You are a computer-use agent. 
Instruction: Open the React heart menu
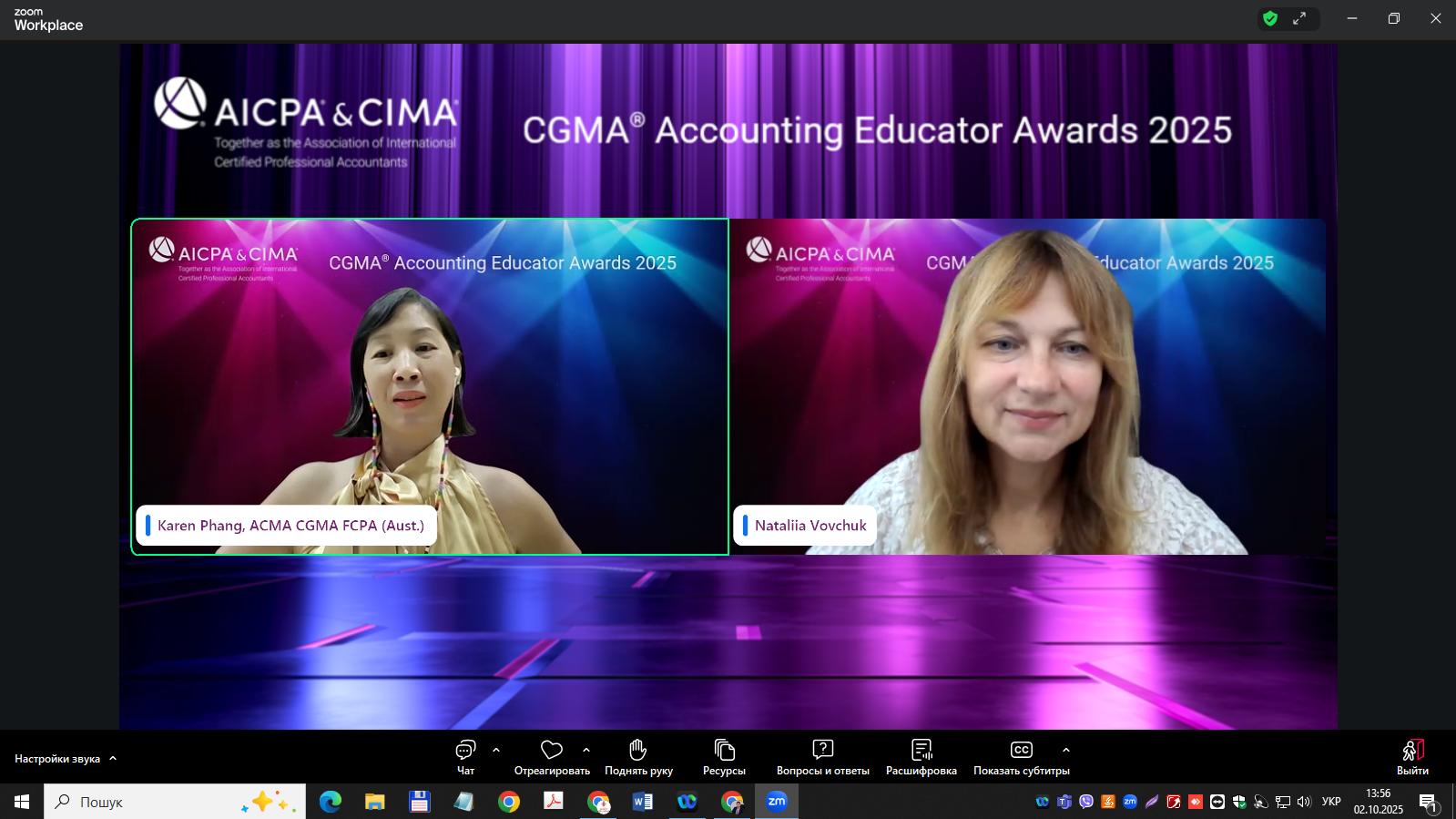click(552, 757)
